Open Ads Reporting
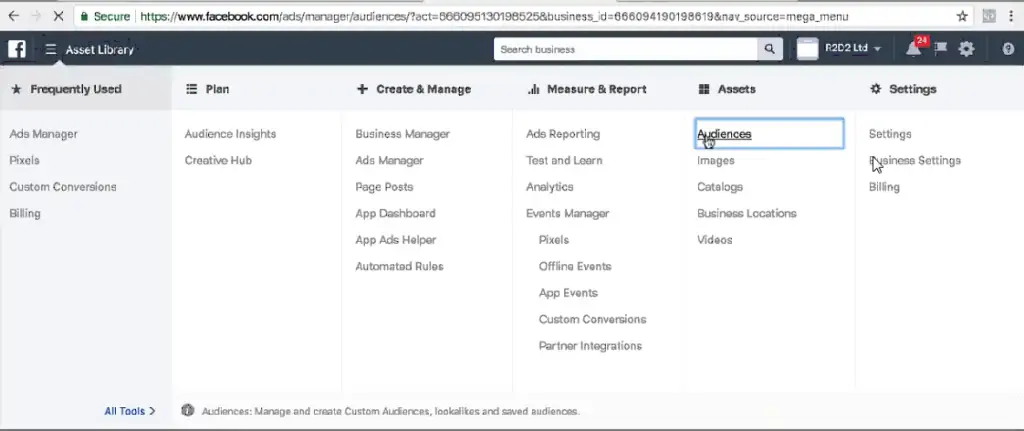The width and height of the screenshot is (1024, 431). pos(563,134)
